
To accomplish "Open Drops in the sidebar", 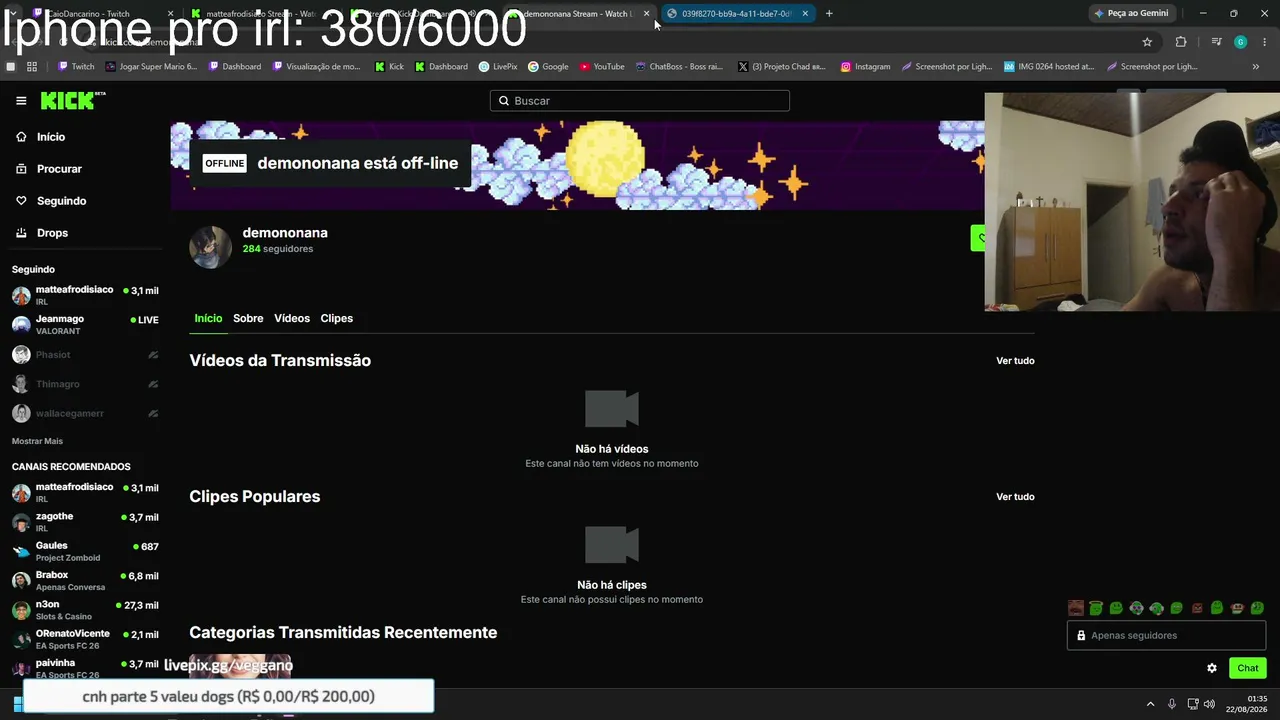I will [x=52, y=233].
